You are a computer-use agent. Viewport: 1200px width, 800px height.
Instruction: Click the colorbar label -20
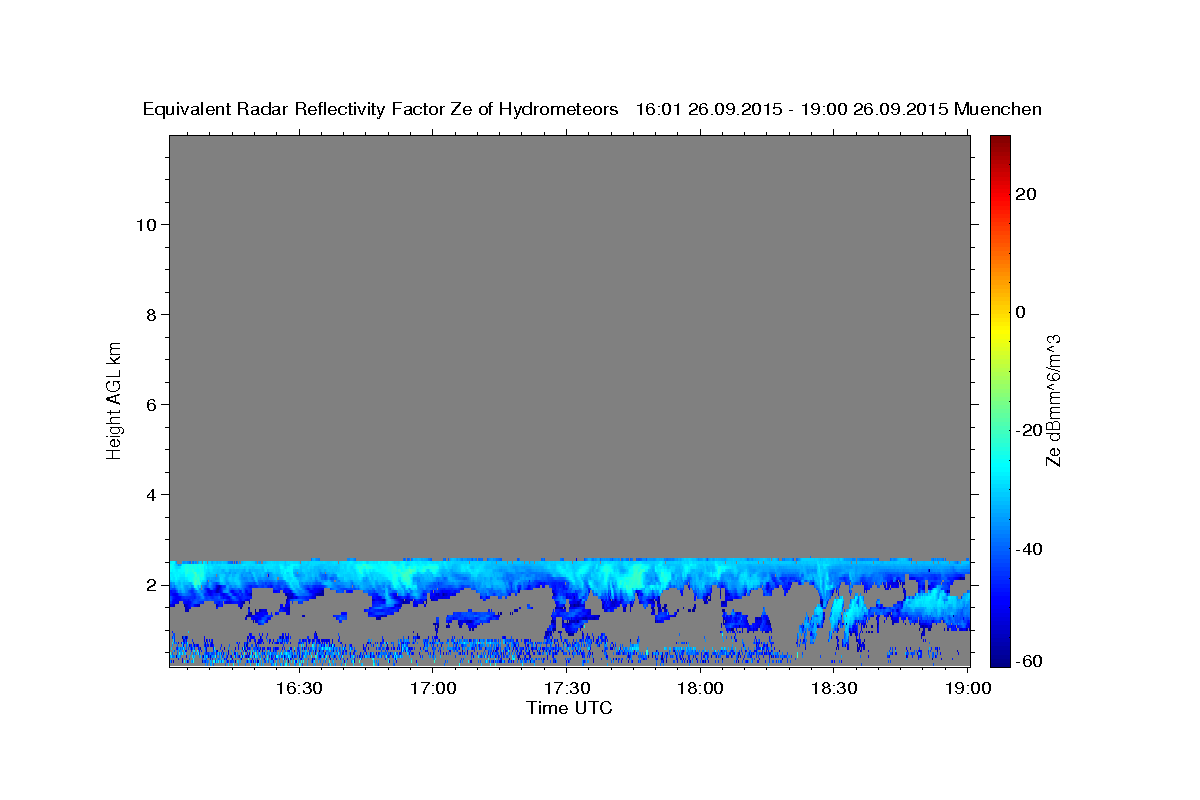(x=1030, y=430)
